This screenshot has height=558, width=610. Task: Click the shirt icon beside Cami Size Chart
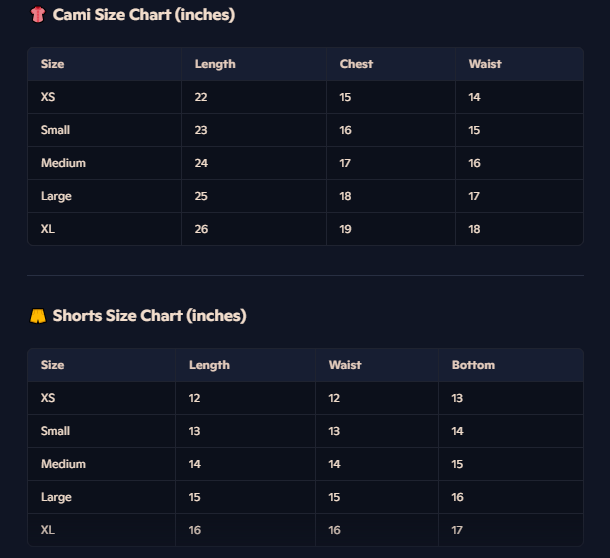tap(38, 15)
